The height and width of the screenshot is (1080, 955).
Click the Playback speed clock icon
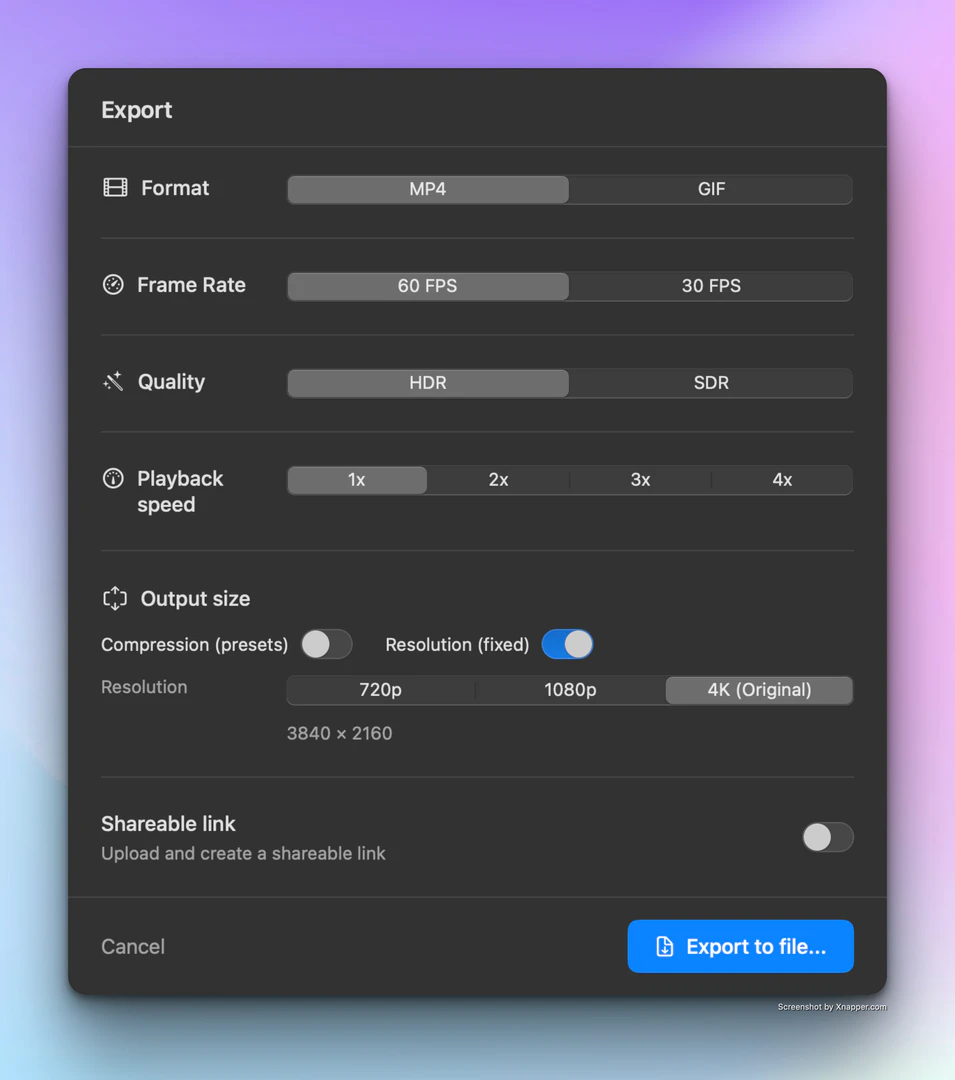coord(113,478)
